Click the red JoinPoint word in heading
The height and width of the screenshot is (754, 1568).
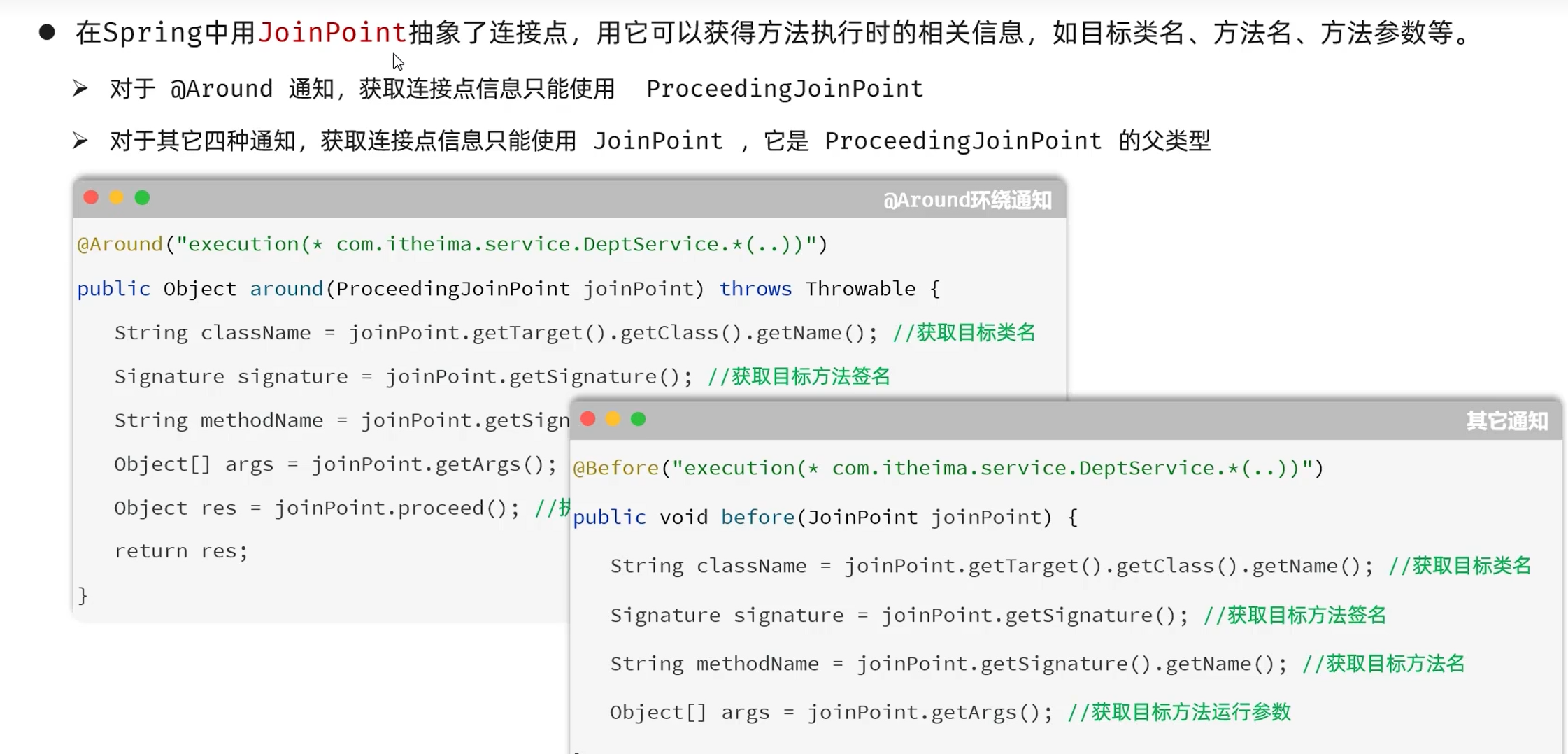pos(332,32)
